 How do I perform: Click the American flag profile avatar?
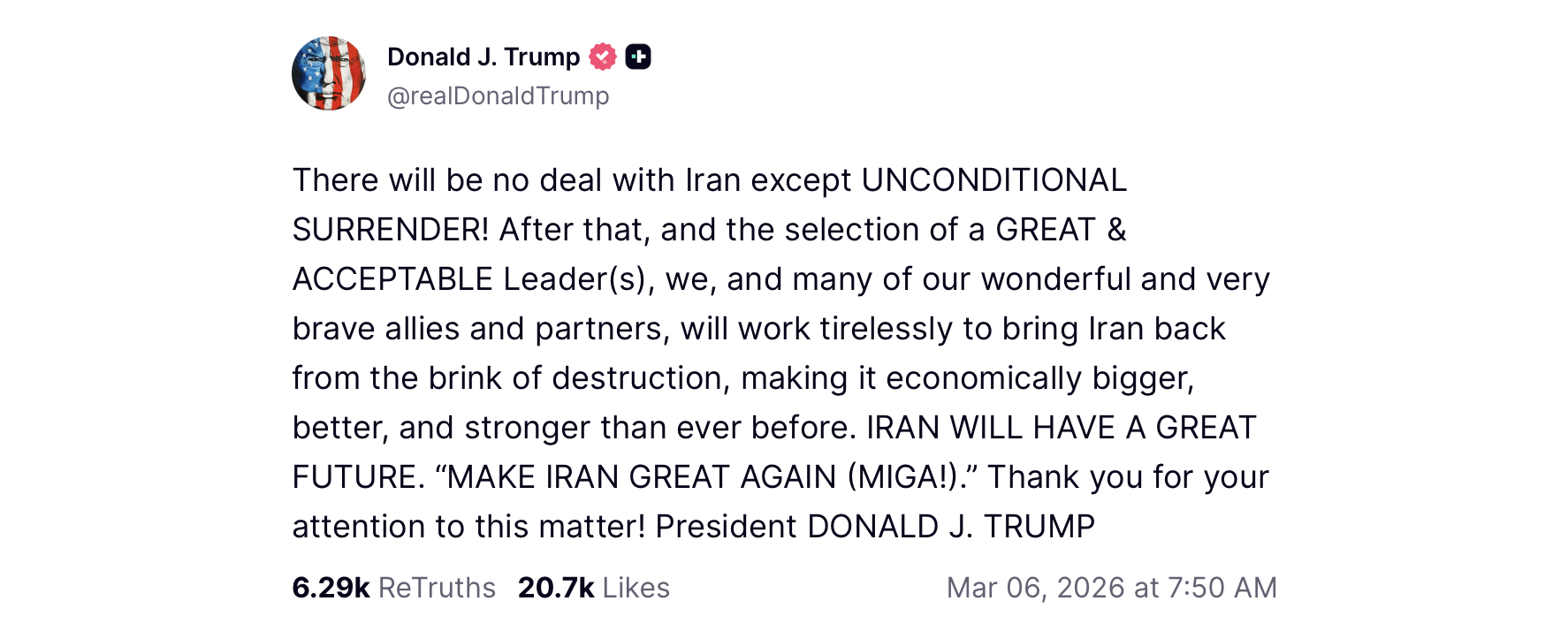coord(329,73)
